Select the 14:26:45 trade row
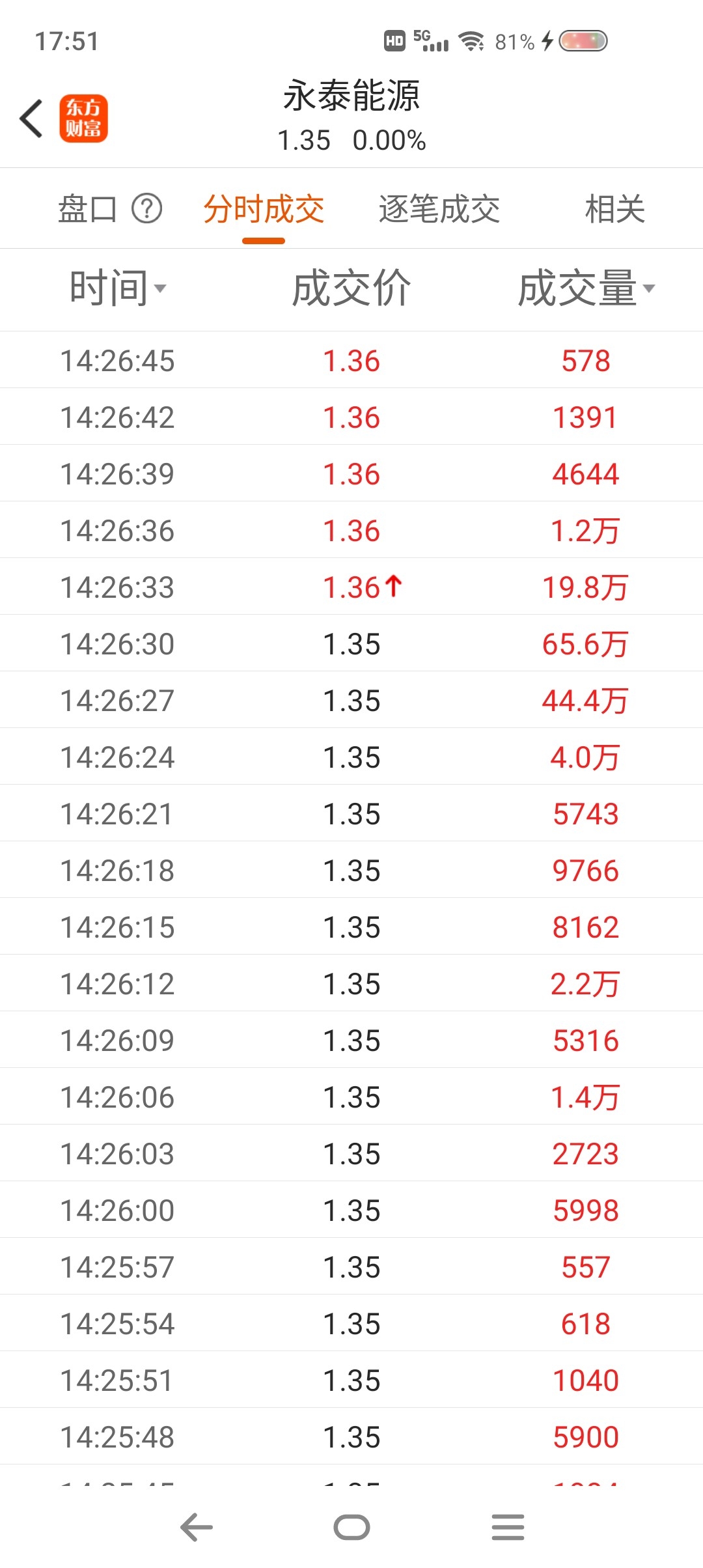 (351, 359)
